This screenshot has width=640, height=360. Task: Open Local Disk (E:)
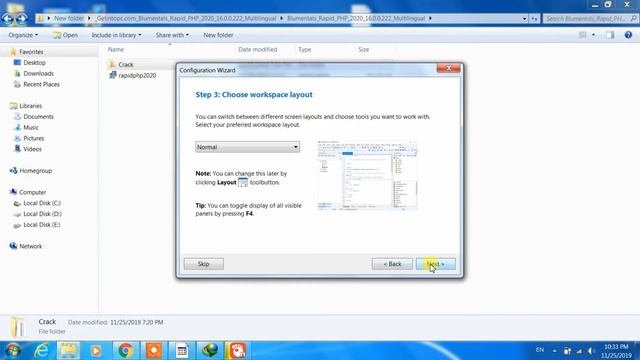pos(42,225)
